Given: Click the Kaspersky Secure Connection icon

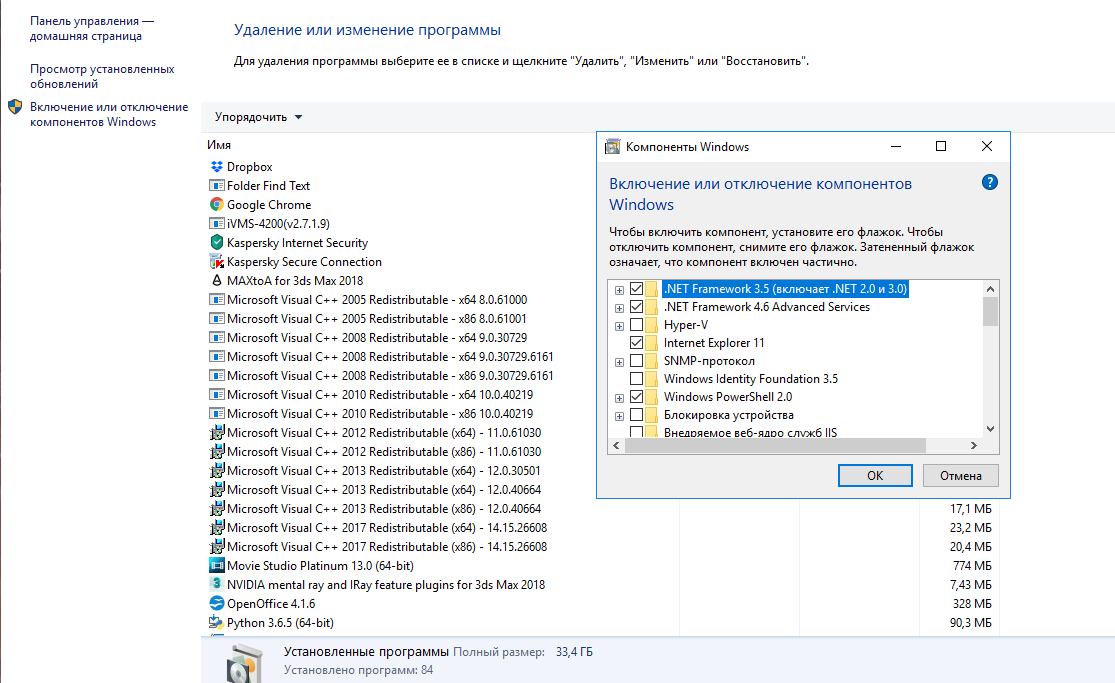Looking at the screenshot, I should tap(217, 262).
